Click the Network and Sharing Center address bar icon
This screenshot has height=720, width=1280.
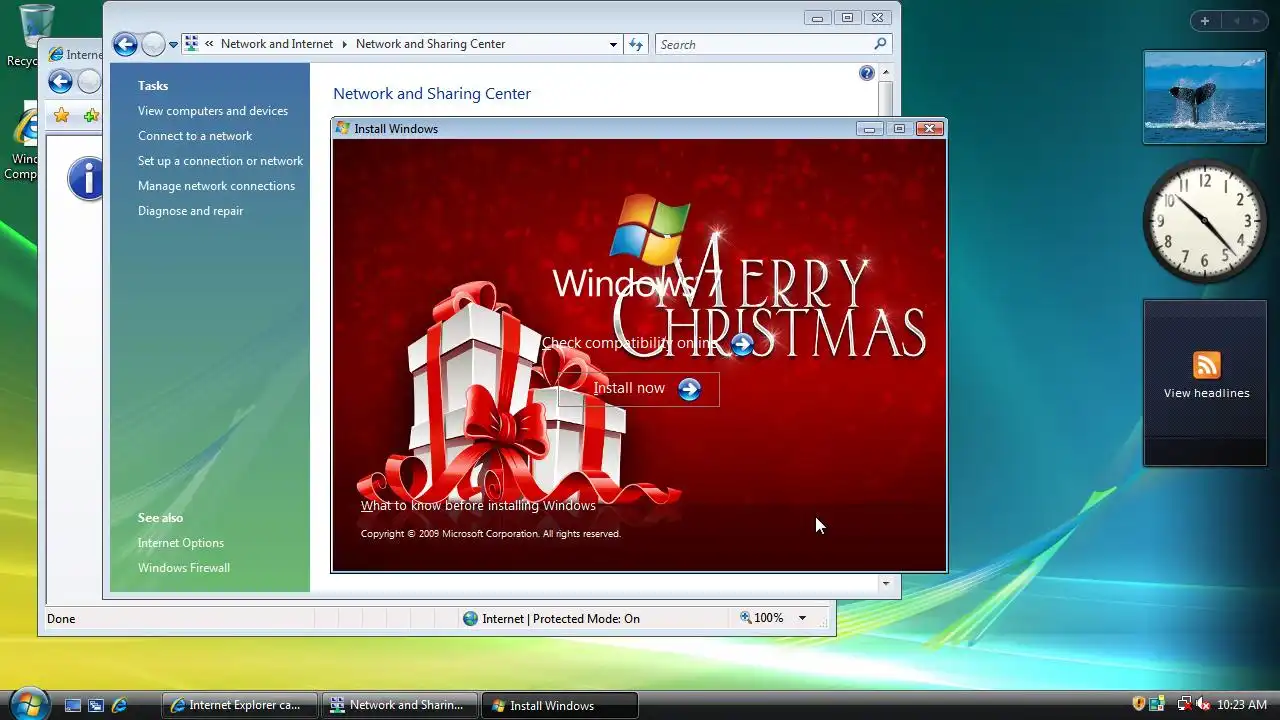(191, 44)
